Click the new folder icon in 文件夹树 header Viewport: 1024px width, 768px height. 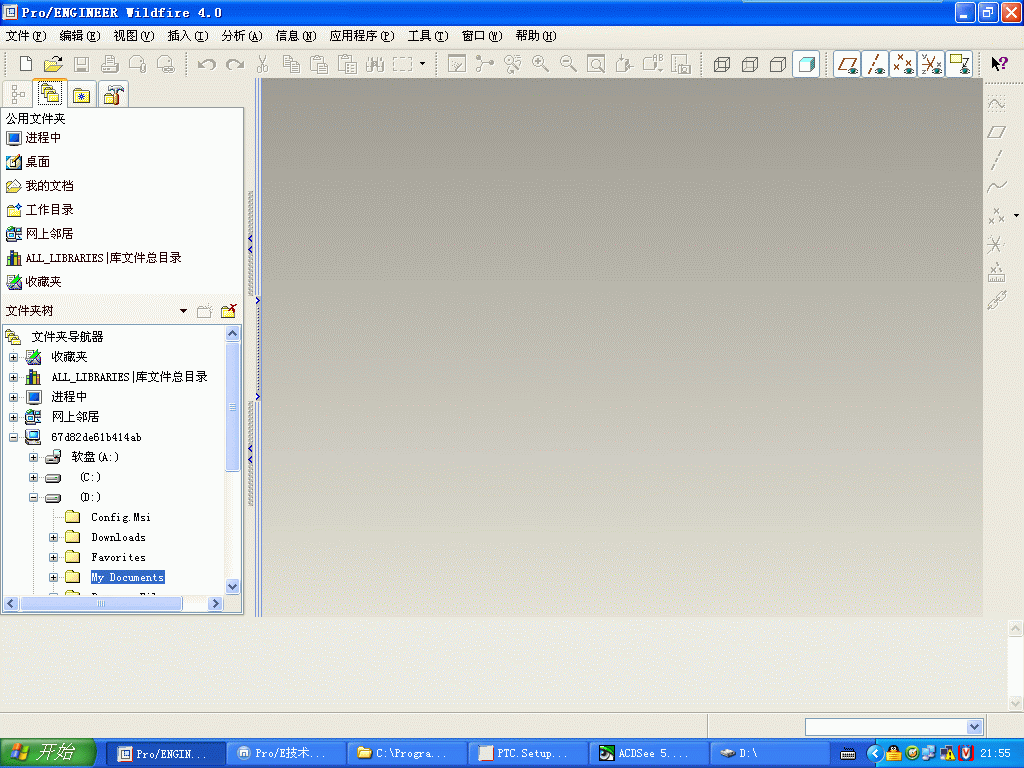pyautogui.click(x=204, y=311)
